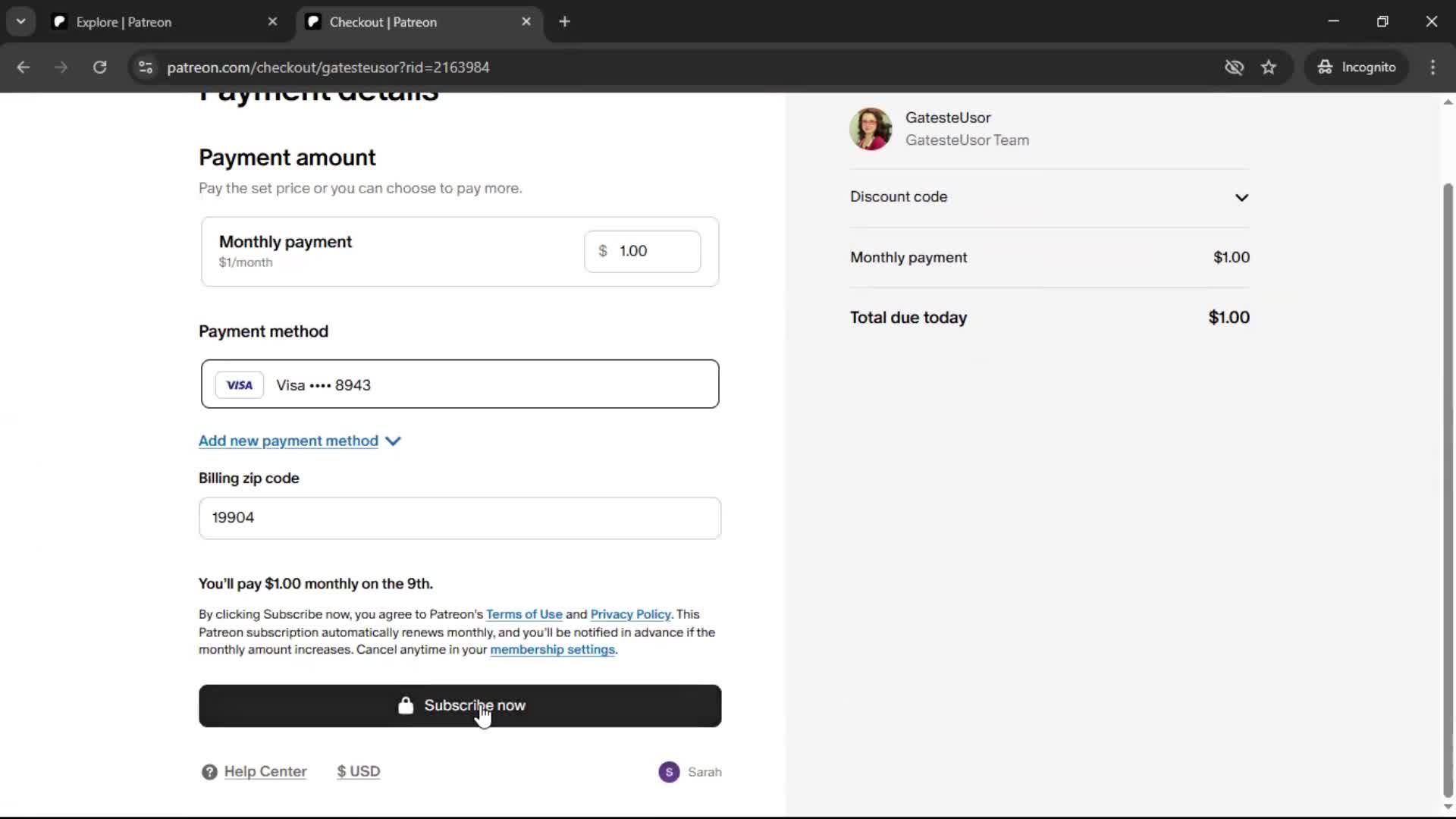Minimize the browser window
This screenshot has width=1456, height=819.
tap(1334, 21)
